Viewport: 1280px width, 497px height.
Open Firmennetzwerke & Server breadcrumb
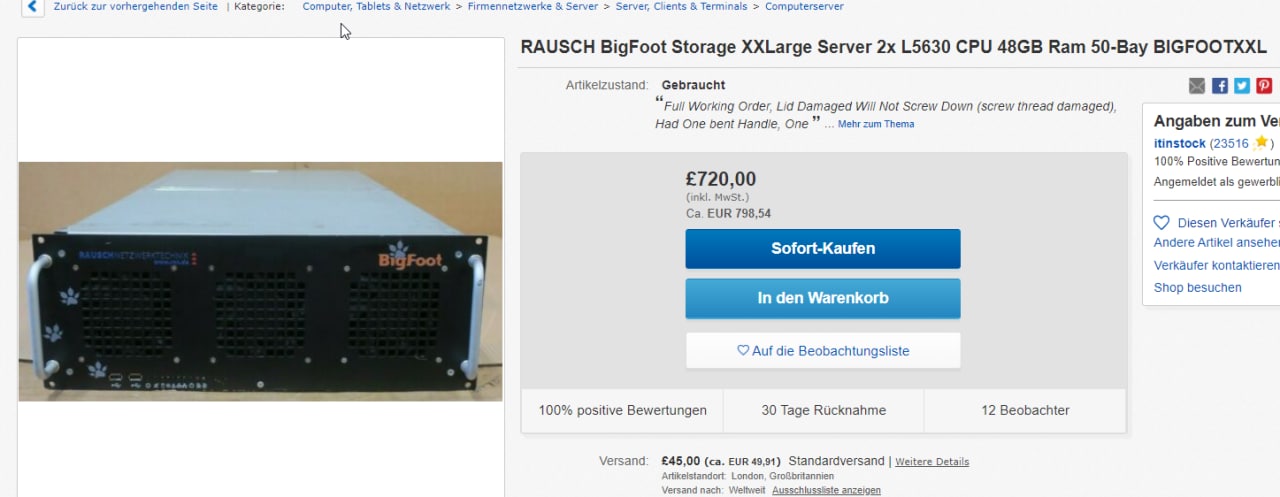(533, 6)
